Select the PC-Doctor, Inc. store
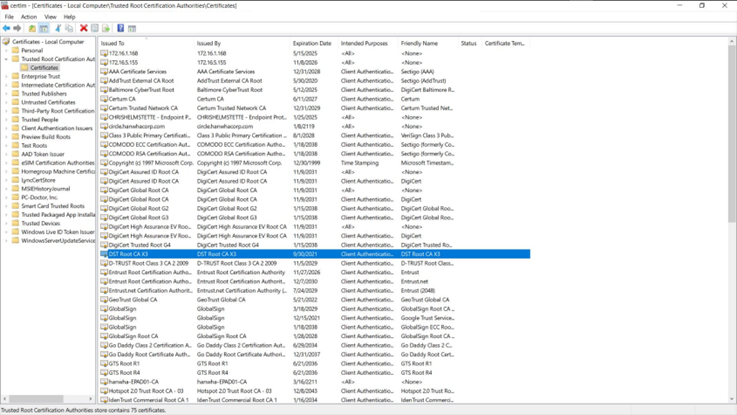Screen dimensions: 737x415 (x=39, y=197)
